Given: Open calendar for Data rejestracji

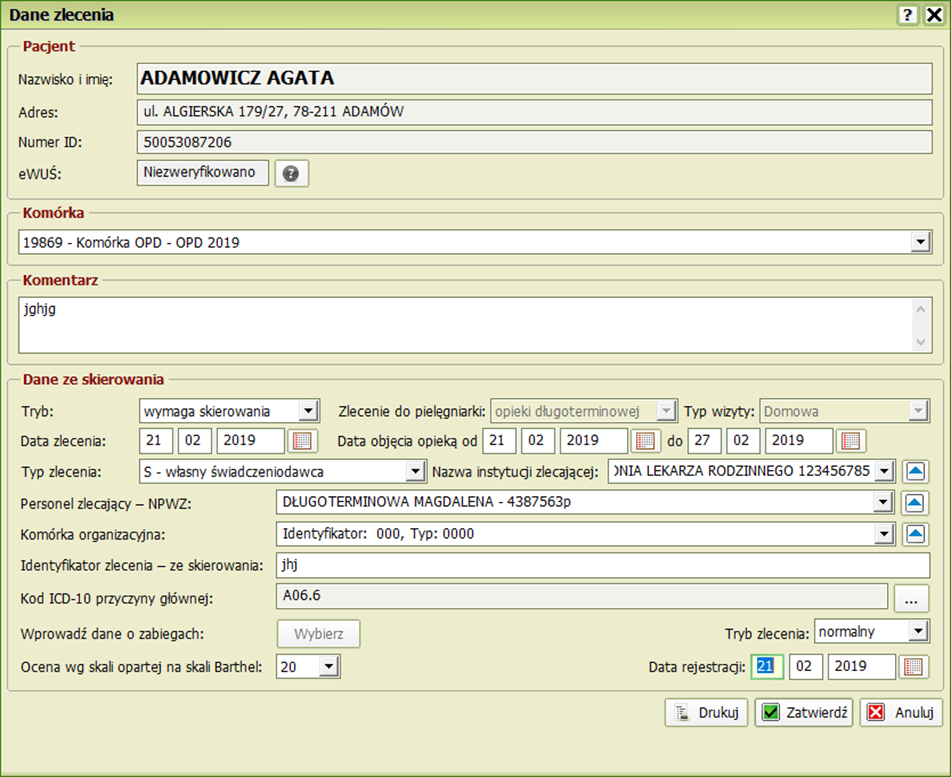Looking at the screenshot, I should pyautogui.click(x=914, y=667).
